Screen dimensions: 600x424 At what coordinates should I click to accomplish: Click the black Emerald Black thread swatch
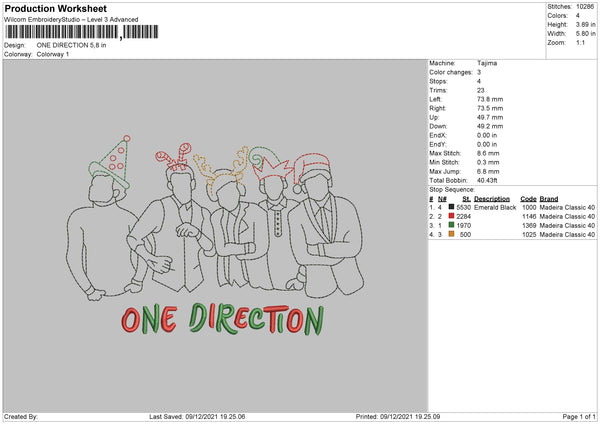452,207
